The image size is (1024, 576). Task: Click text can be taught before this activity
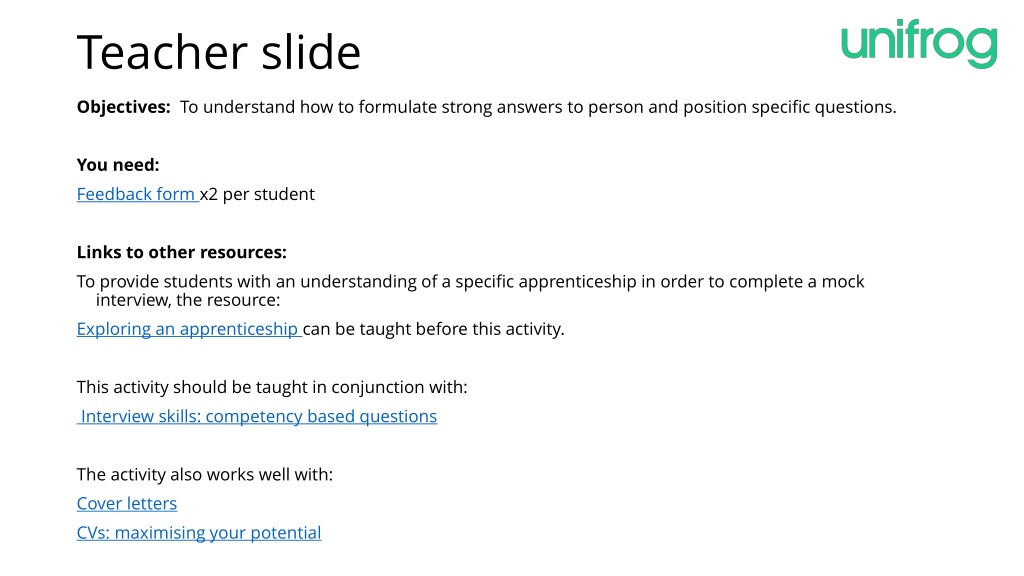[434, 329]
